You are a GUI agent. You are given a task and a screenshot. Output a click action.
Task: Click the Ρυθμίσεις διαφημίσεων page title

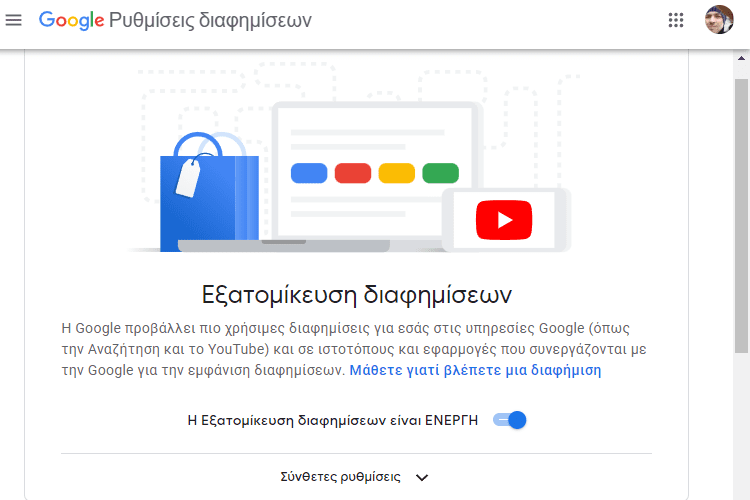point(210,21)
